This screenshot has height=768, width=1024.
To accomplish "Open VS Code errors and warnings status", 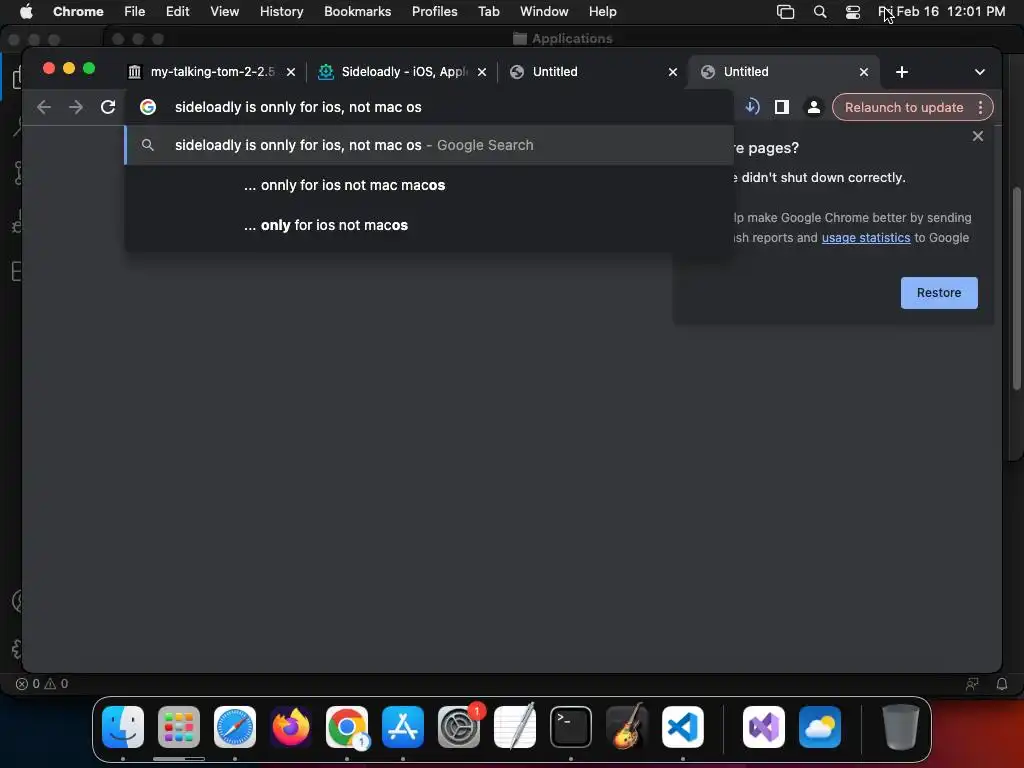I will tap(42, 684).
